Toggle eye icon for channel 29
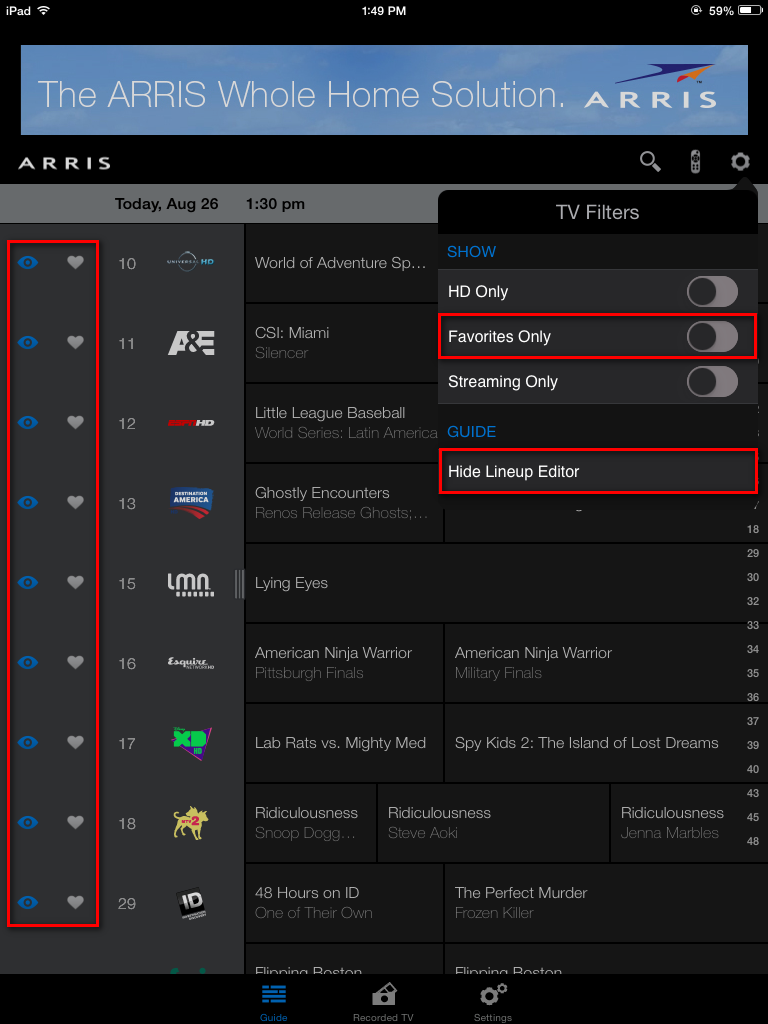 (x=27, y=902)
